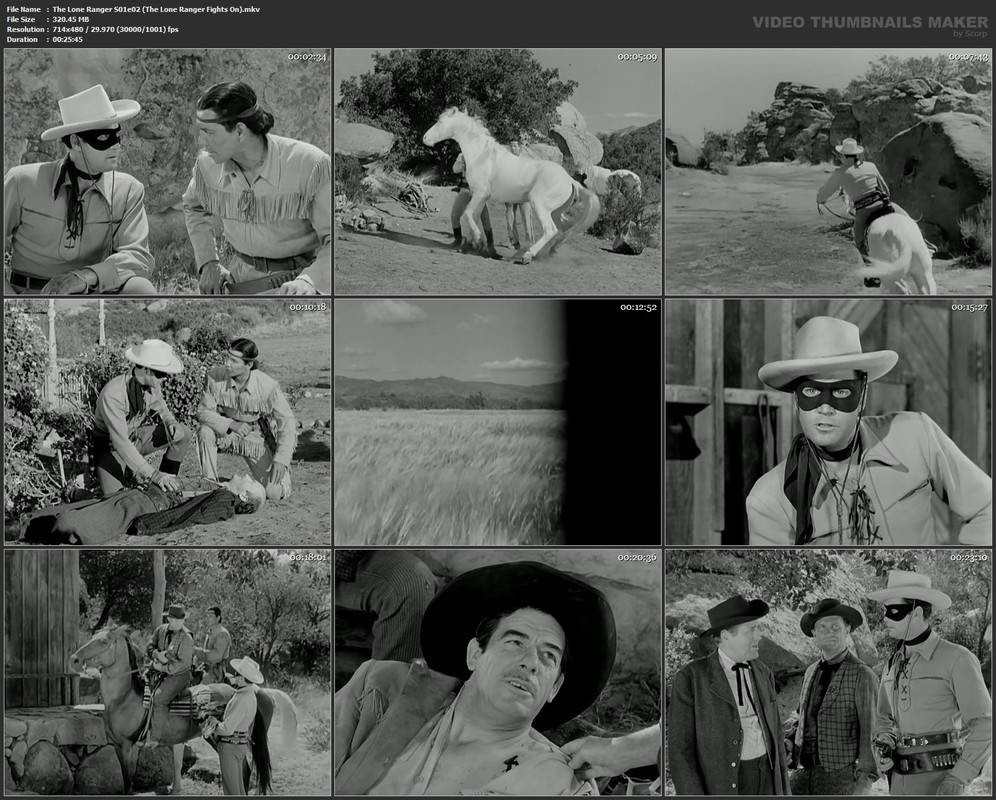996x800 pixels.
Task: Click the Resolution label
Action: point(25,29)
